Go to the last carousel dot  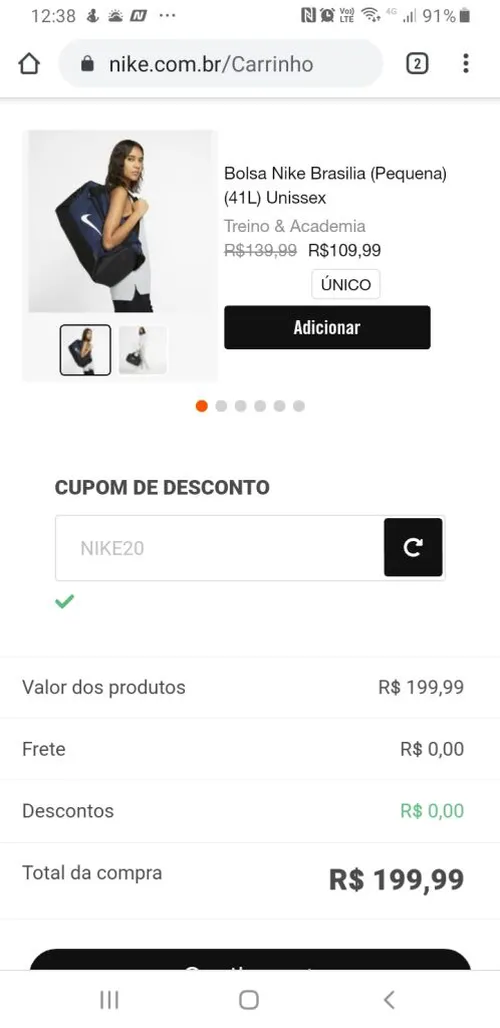(299, 406)
